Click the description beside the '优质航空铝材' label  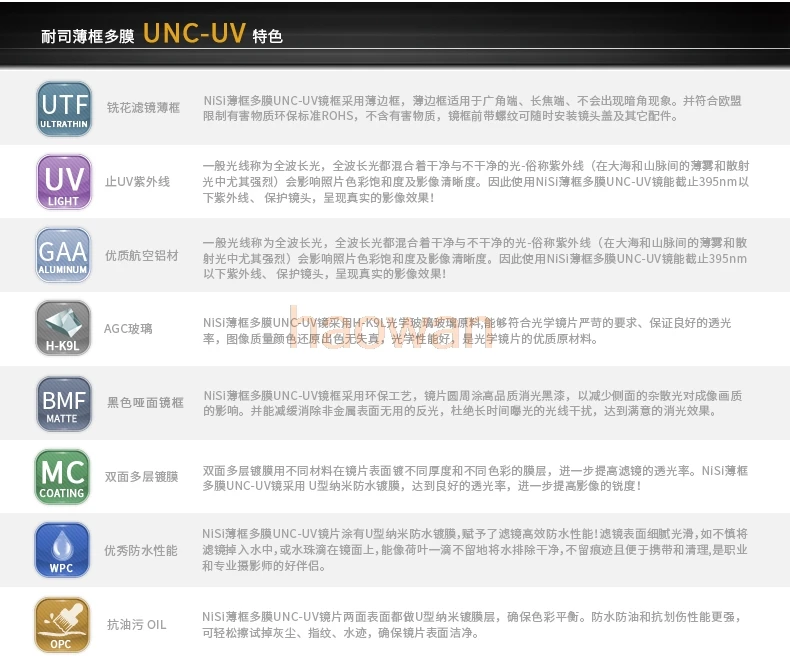click(475, 258)
